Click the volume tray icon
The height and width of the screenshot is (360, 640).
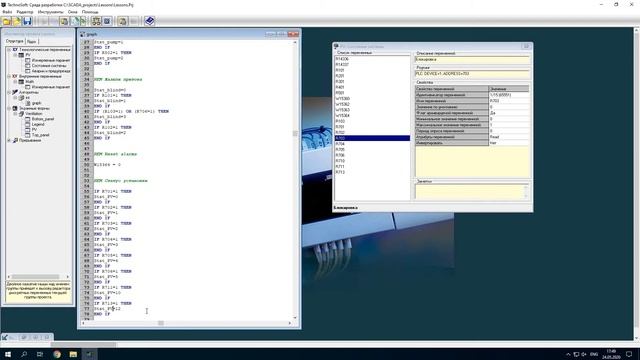click(x=584, y=354)
